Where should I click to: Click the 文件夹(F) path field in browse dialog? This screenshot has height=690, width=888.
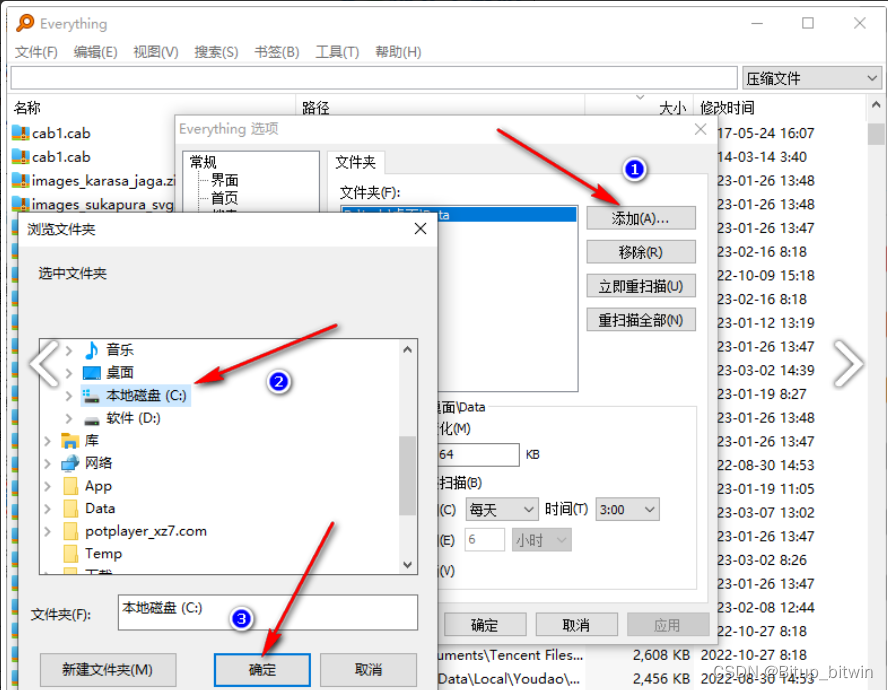[267, 612]
